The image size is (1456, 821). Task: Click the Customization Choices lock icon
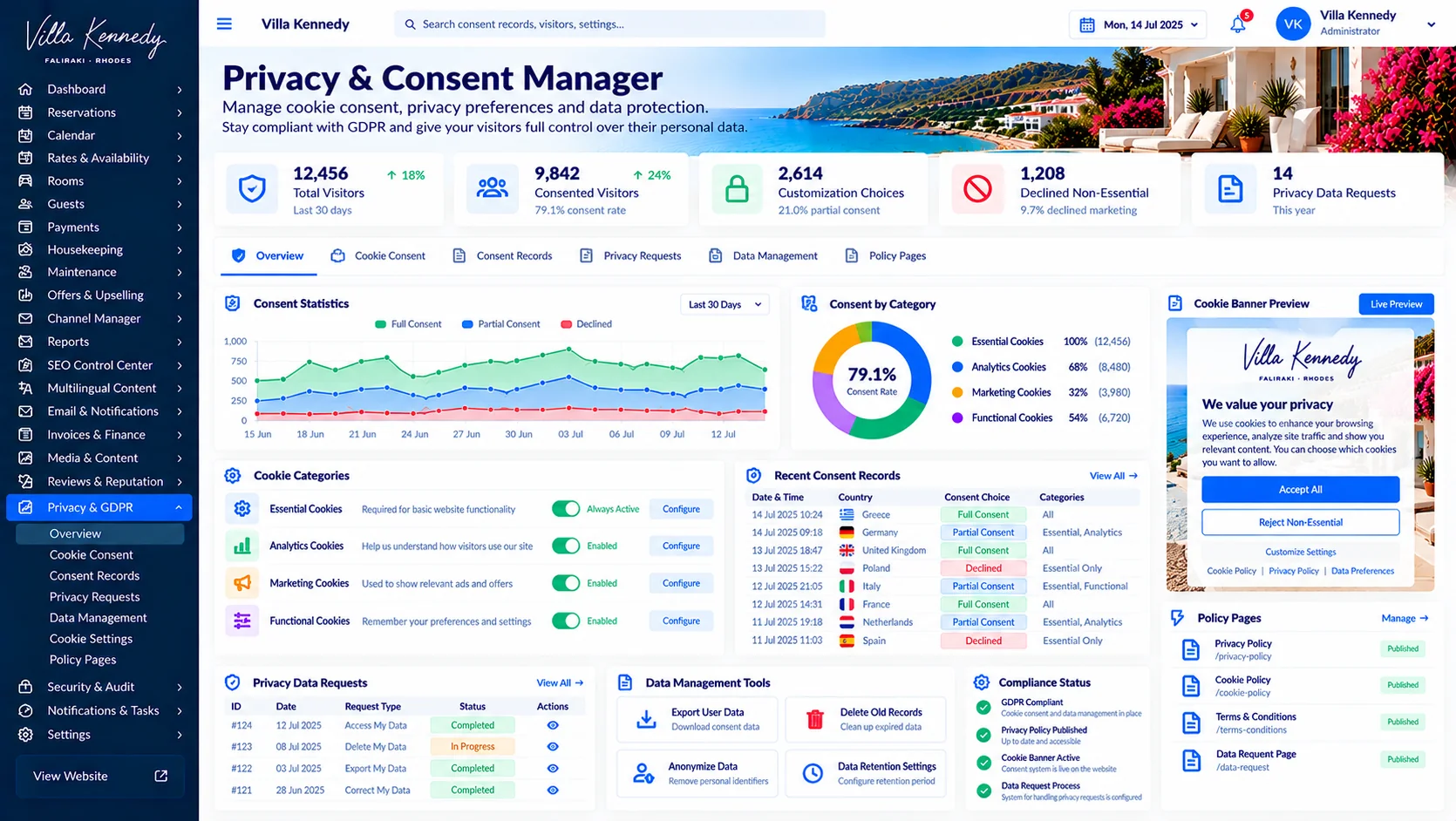(737, 188)
